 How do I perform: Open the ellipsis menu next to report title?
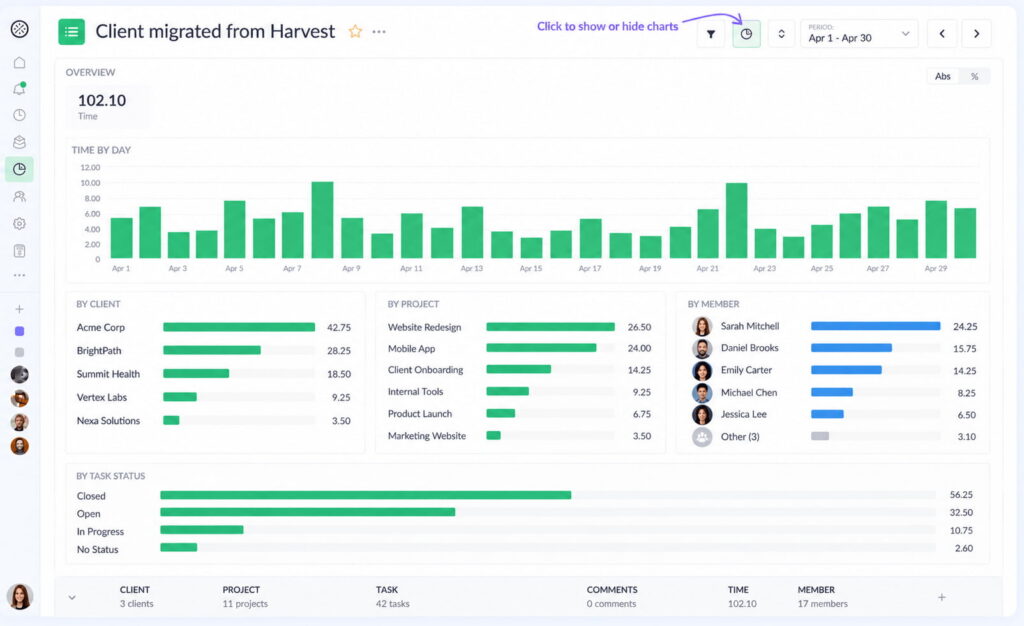click(379, 31)
